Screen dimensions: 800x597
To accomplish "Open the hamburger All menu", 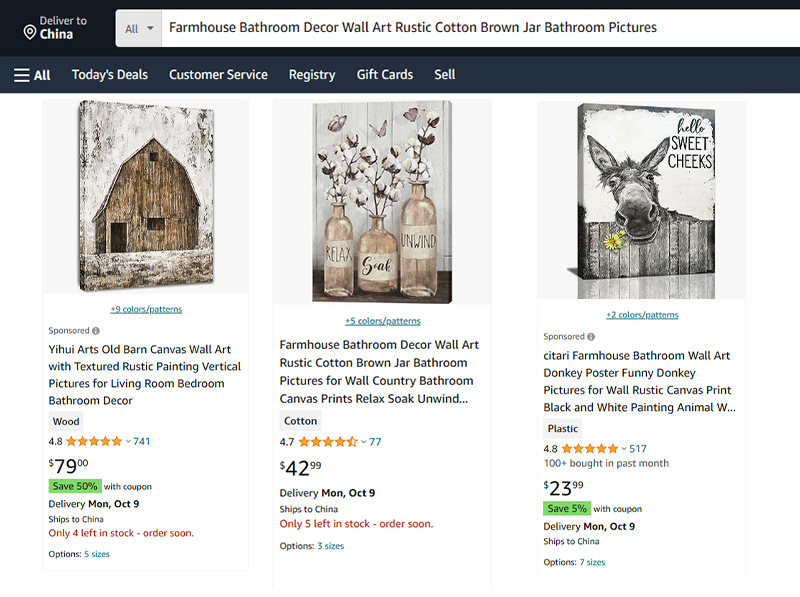I will pyautogui.click(x=32, y=75).
